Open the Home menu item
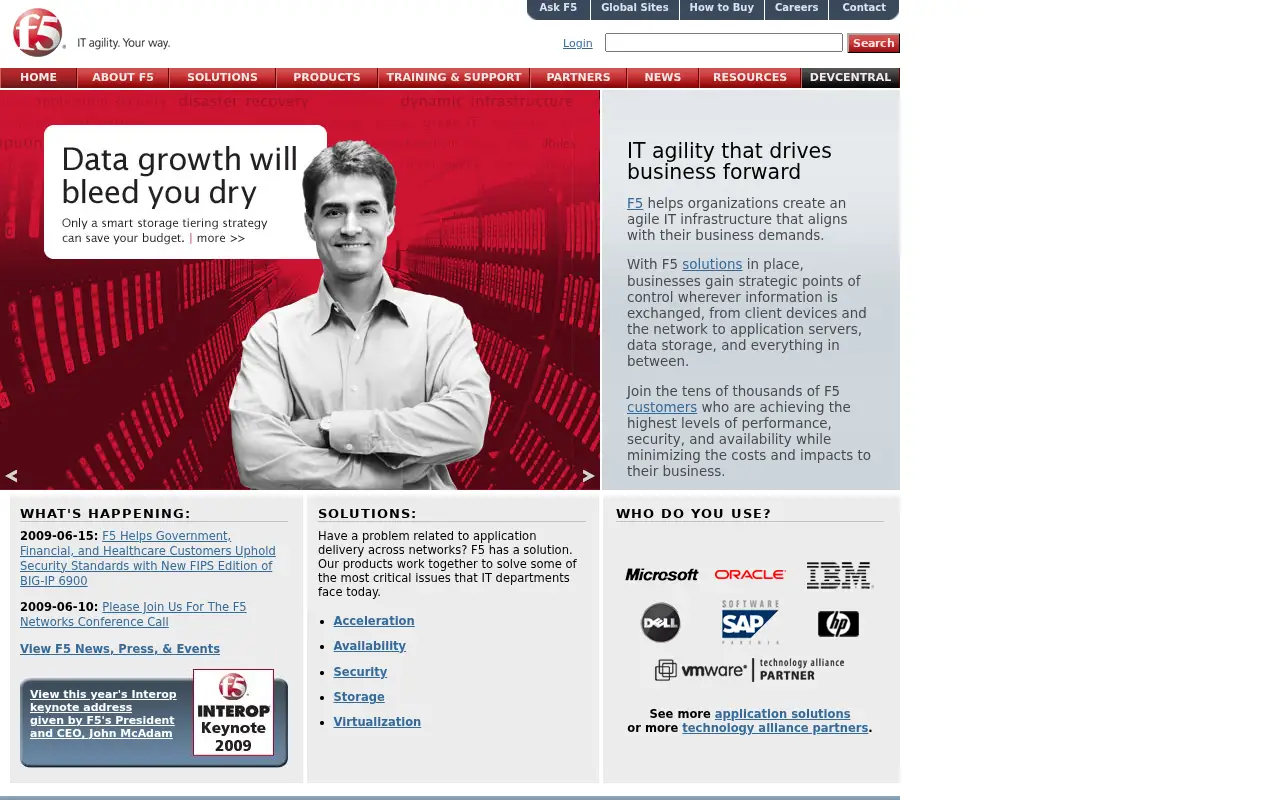Image resolution: width=1280 pixels, height=800 pixels. click(x=39, y=78)
